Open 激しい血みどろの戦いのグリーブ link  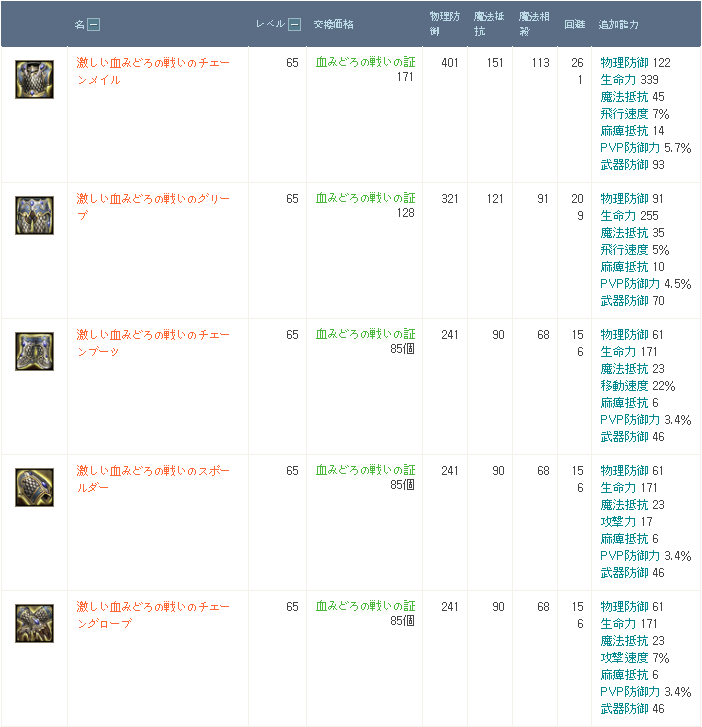(x=153, y=207)
